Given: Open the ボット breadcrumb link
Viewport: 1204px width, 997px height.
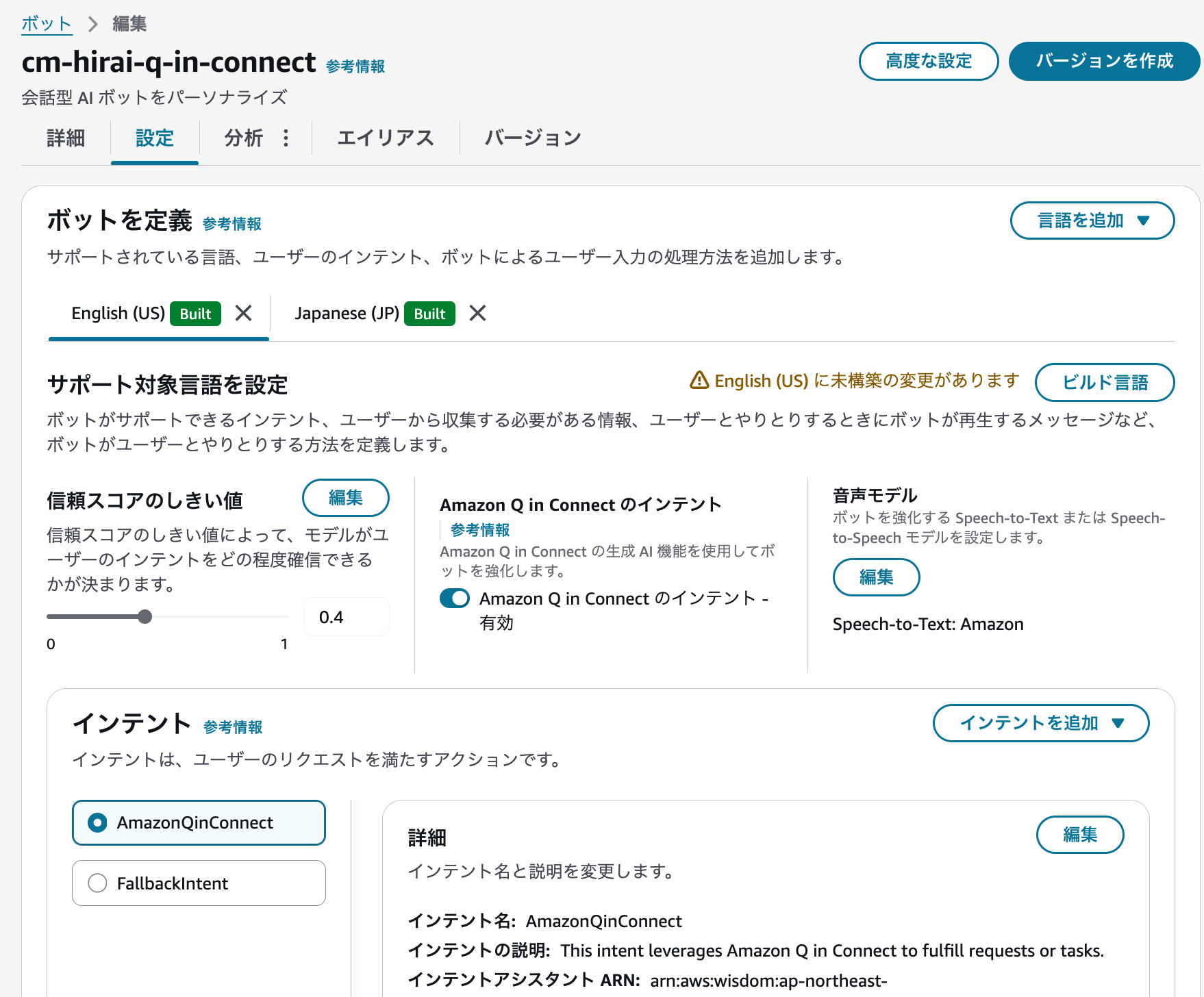Looking at the screenshot, I should [x=45, y=23].
